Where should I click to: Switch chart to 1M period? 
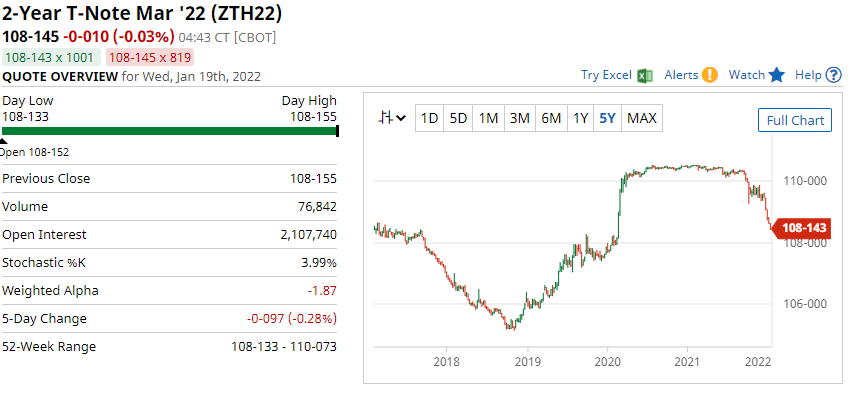488,118
